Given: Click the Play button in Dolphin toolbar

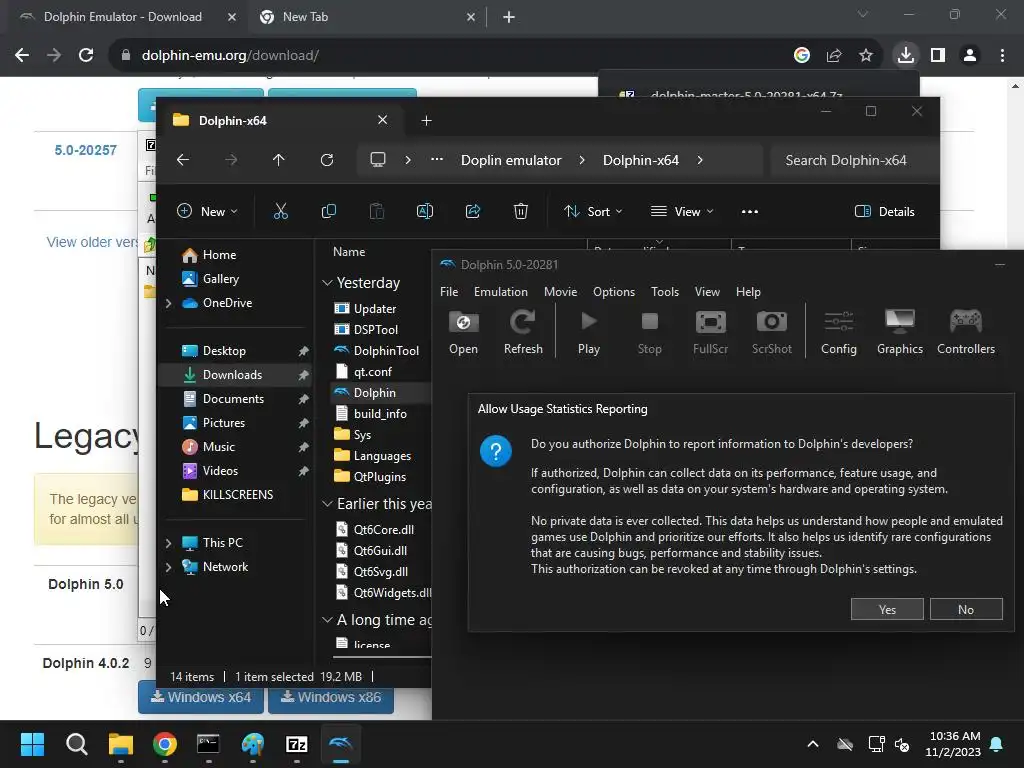Looking at the screenshot, I should click(x=588, y=332).
